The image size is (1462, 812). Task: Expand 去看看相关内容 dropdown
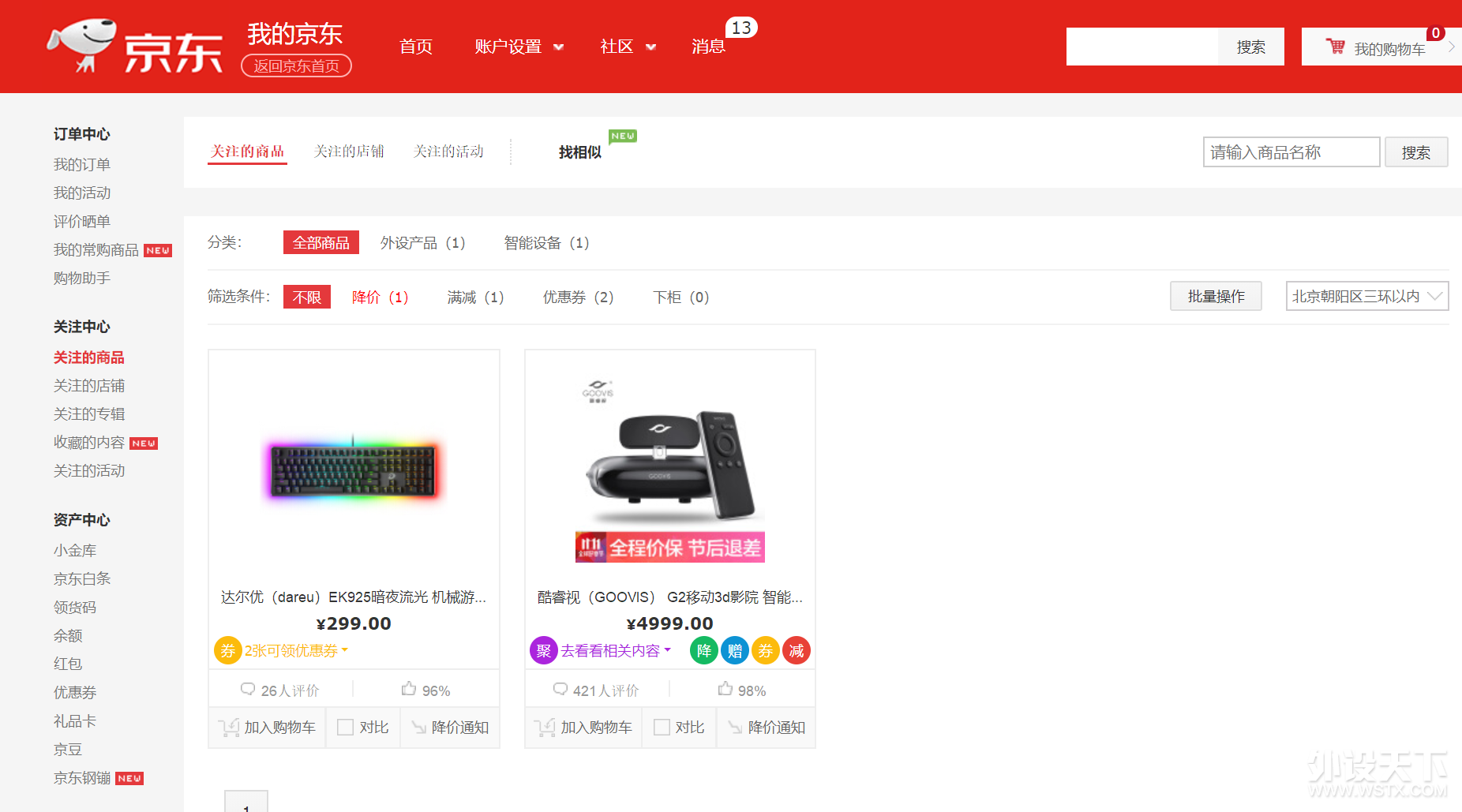click(x=616, y=651)
